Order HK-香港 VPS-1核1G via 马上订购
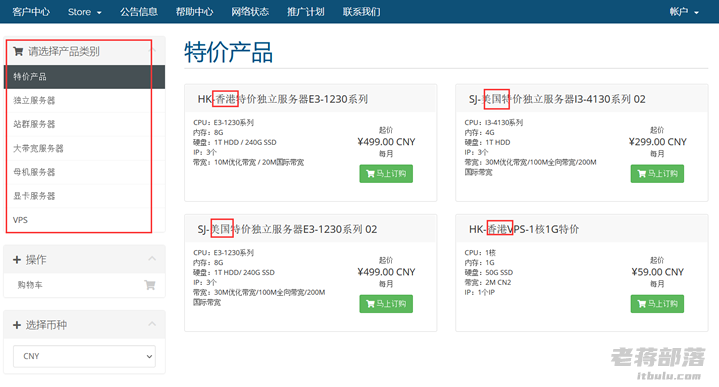Viewport: 719px width, 387px height. pos(657,304)
